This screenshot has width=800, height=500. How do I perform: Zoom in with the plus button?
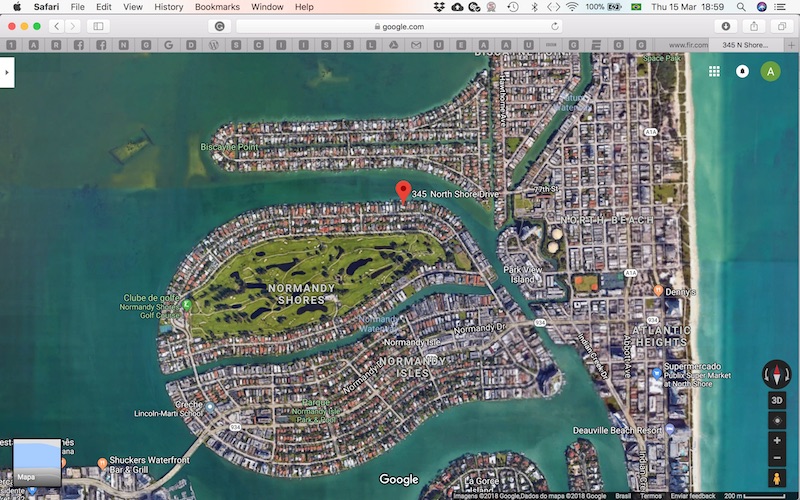777,440
